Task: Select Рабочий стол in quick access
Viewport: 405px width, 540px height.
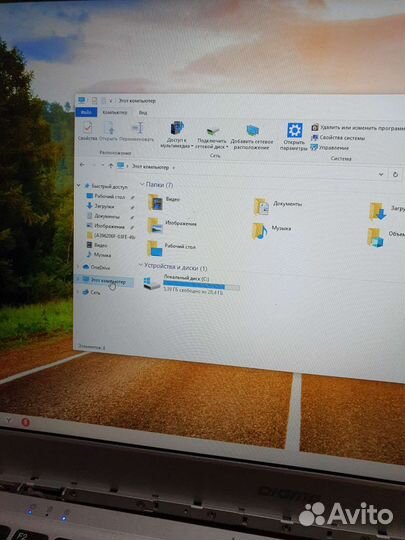Action: pyautogui.click(x=109, y=196)
